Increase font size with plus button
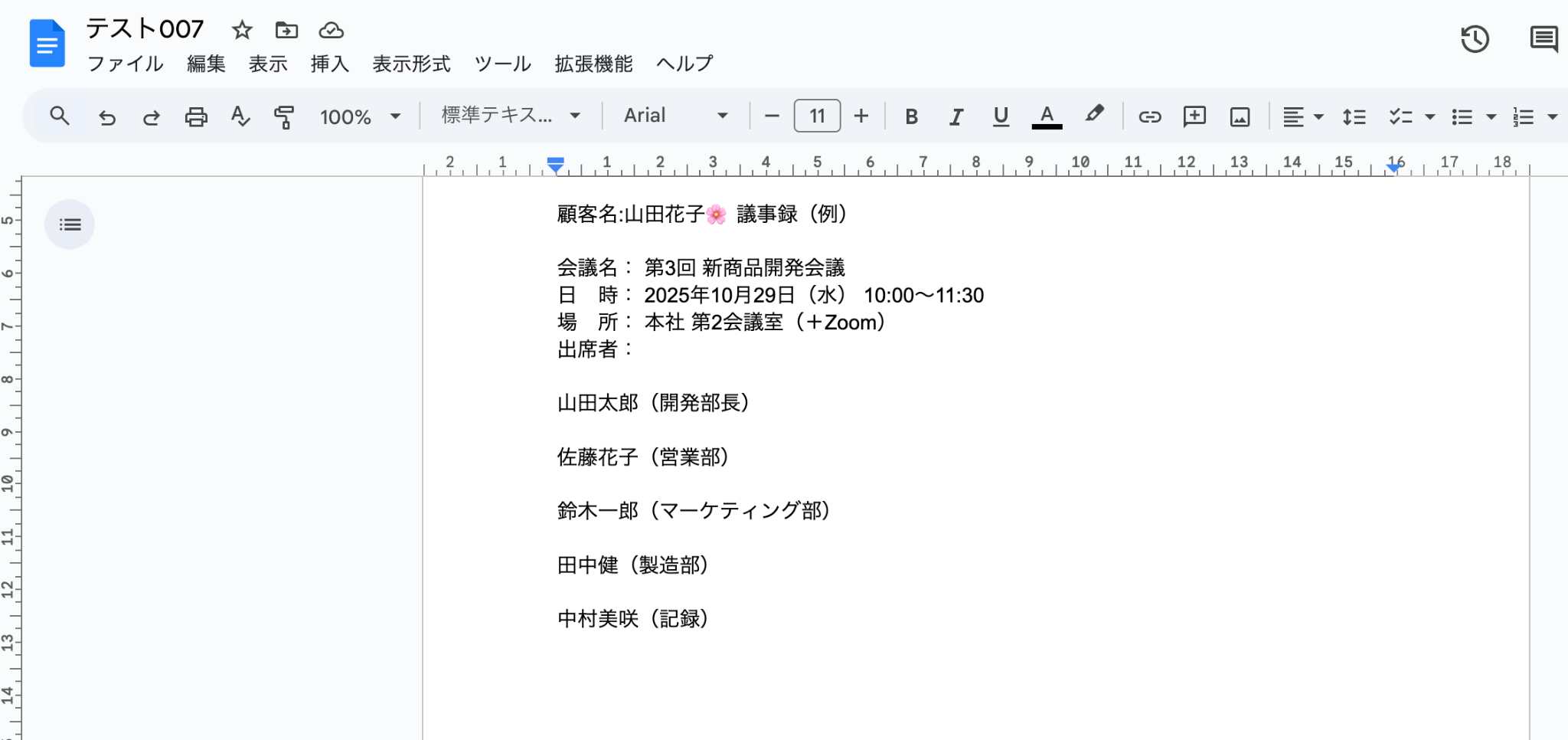This screenshot has height=740, width=1568. tap(861, 116)
